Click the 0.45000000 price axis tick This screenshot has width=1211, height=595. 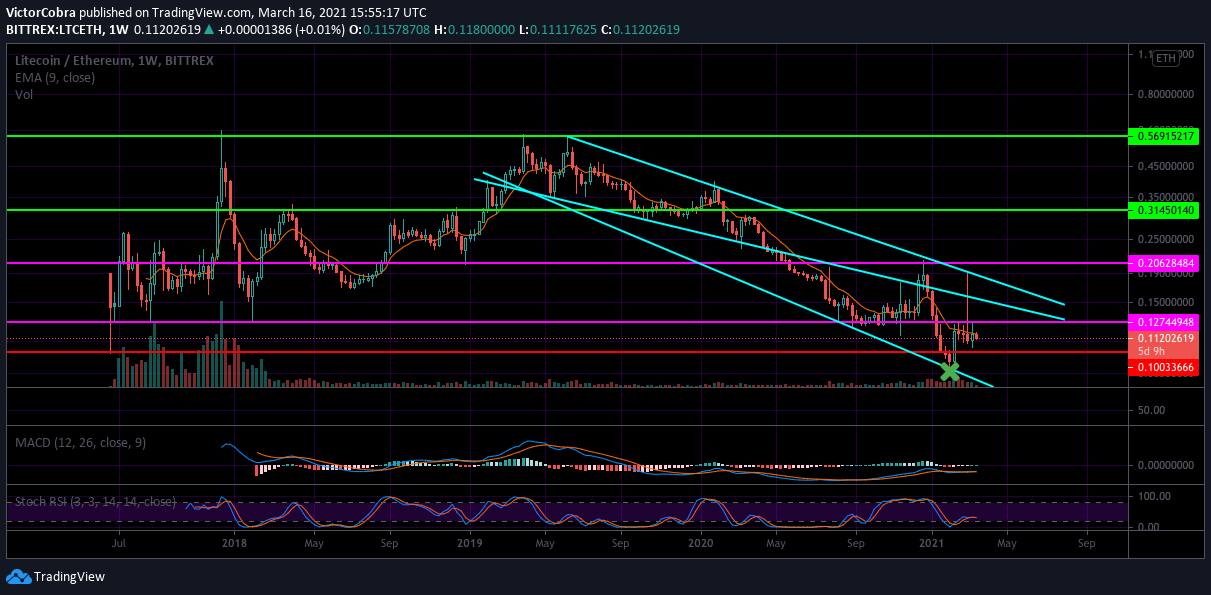coord(1164,166)
